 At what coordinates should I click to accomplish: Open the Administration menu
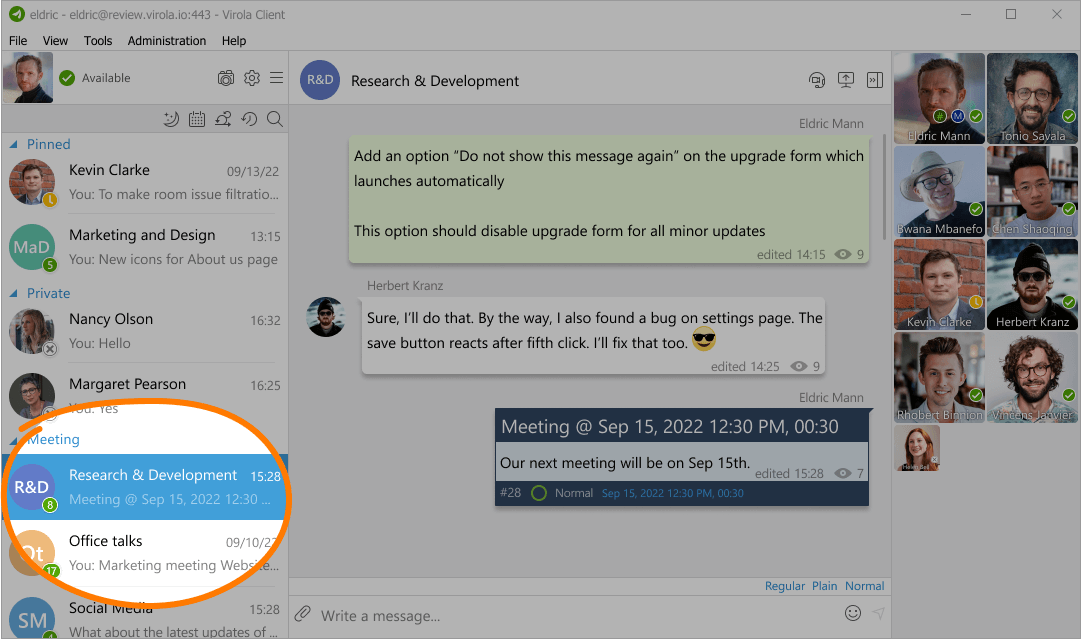(166, 41)
